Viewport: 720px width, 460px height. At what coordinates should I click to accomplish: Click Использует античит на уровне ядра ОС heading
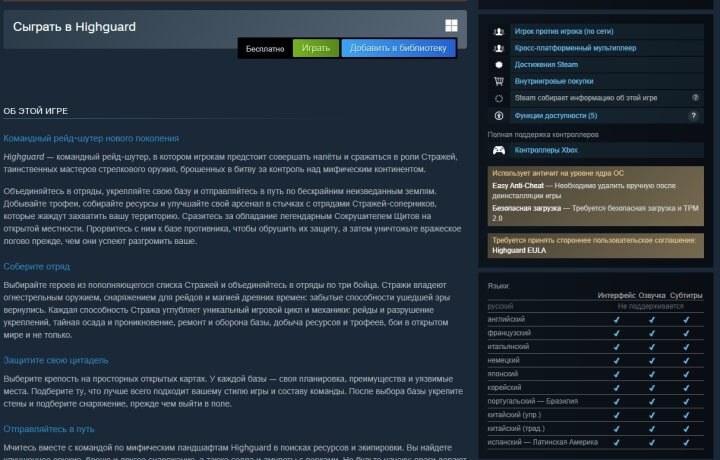click(558, 173)
